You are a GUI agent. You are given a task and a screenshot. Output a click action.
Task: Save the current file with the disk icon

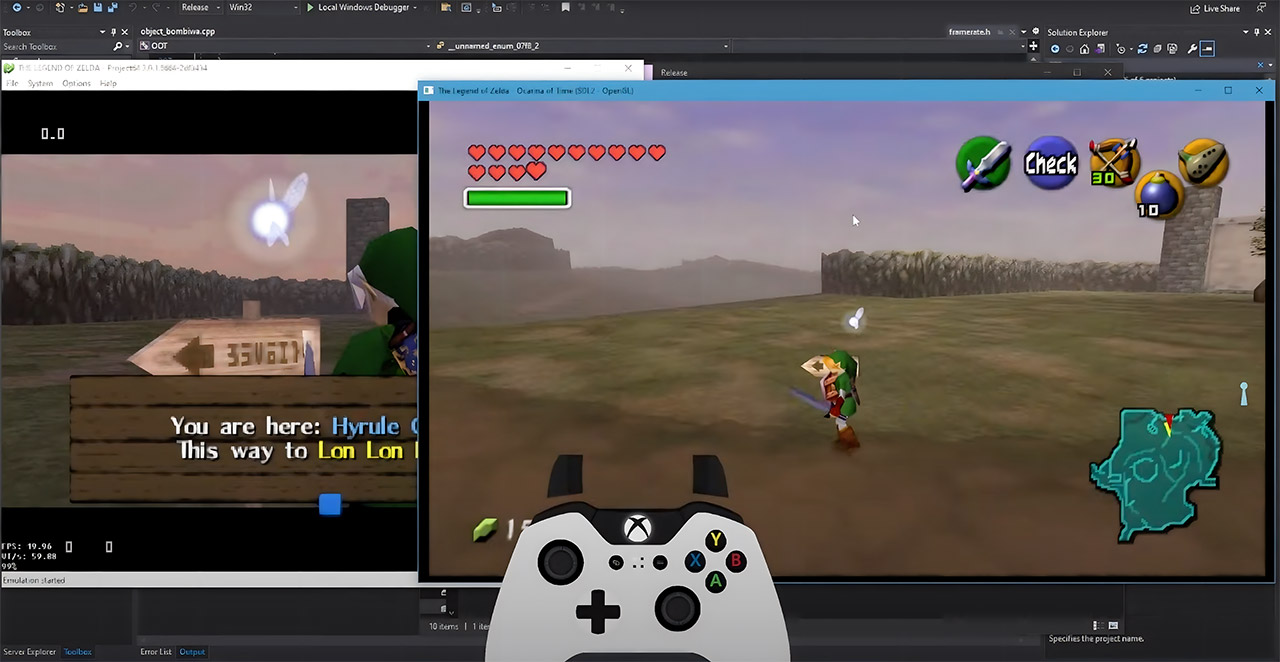pos(97,7)
